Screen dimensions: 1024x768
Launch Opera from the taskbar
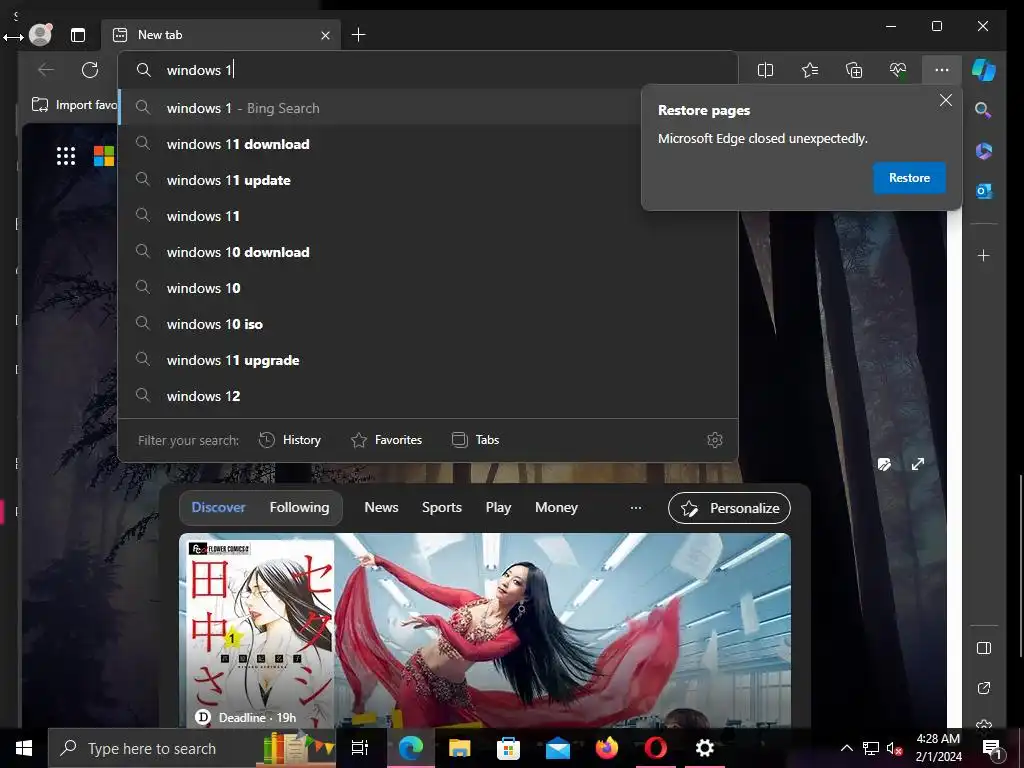pos(656,748)
